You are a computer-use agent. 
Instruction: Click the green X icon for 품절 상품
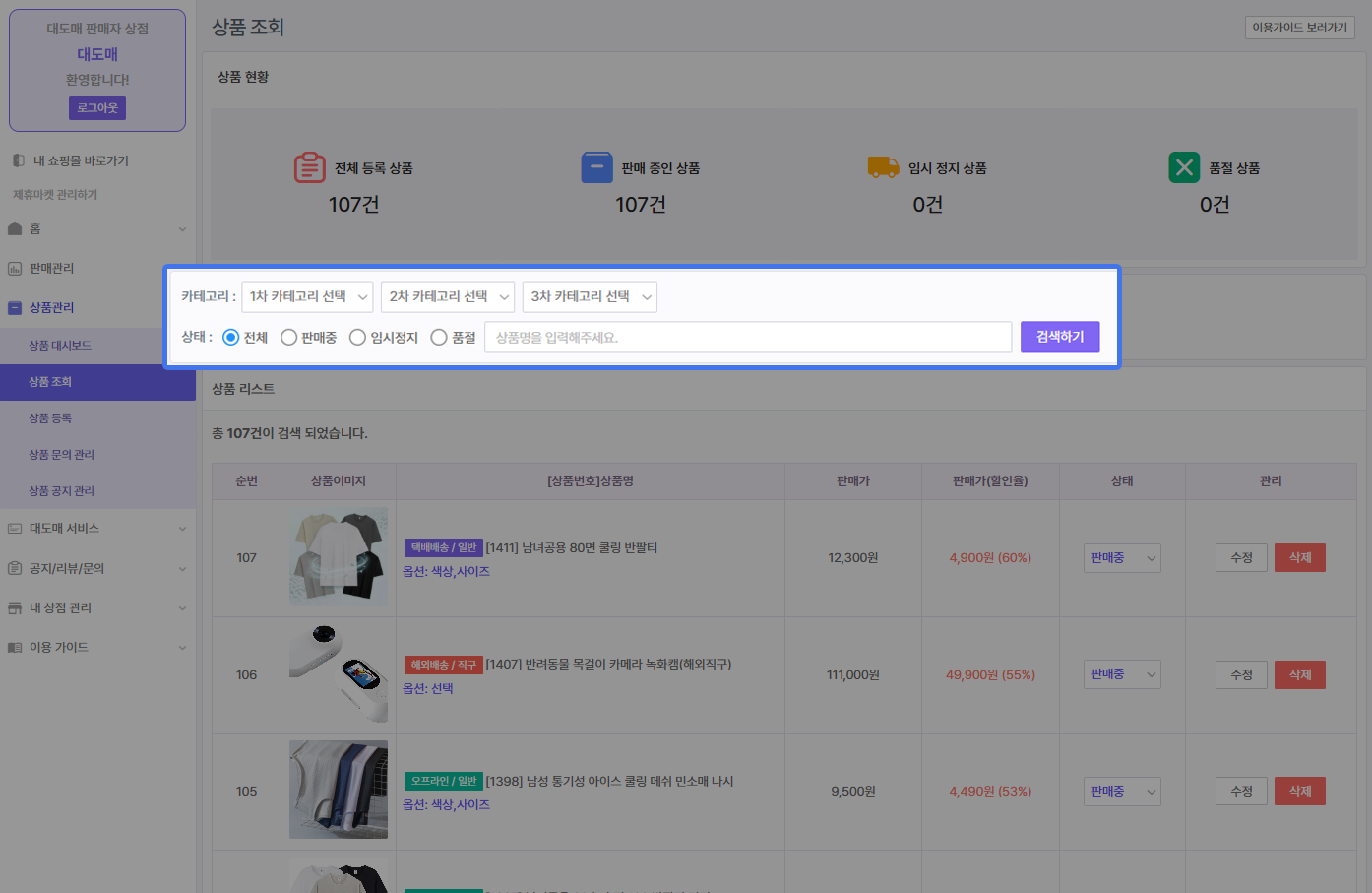tap(1184, 167)
